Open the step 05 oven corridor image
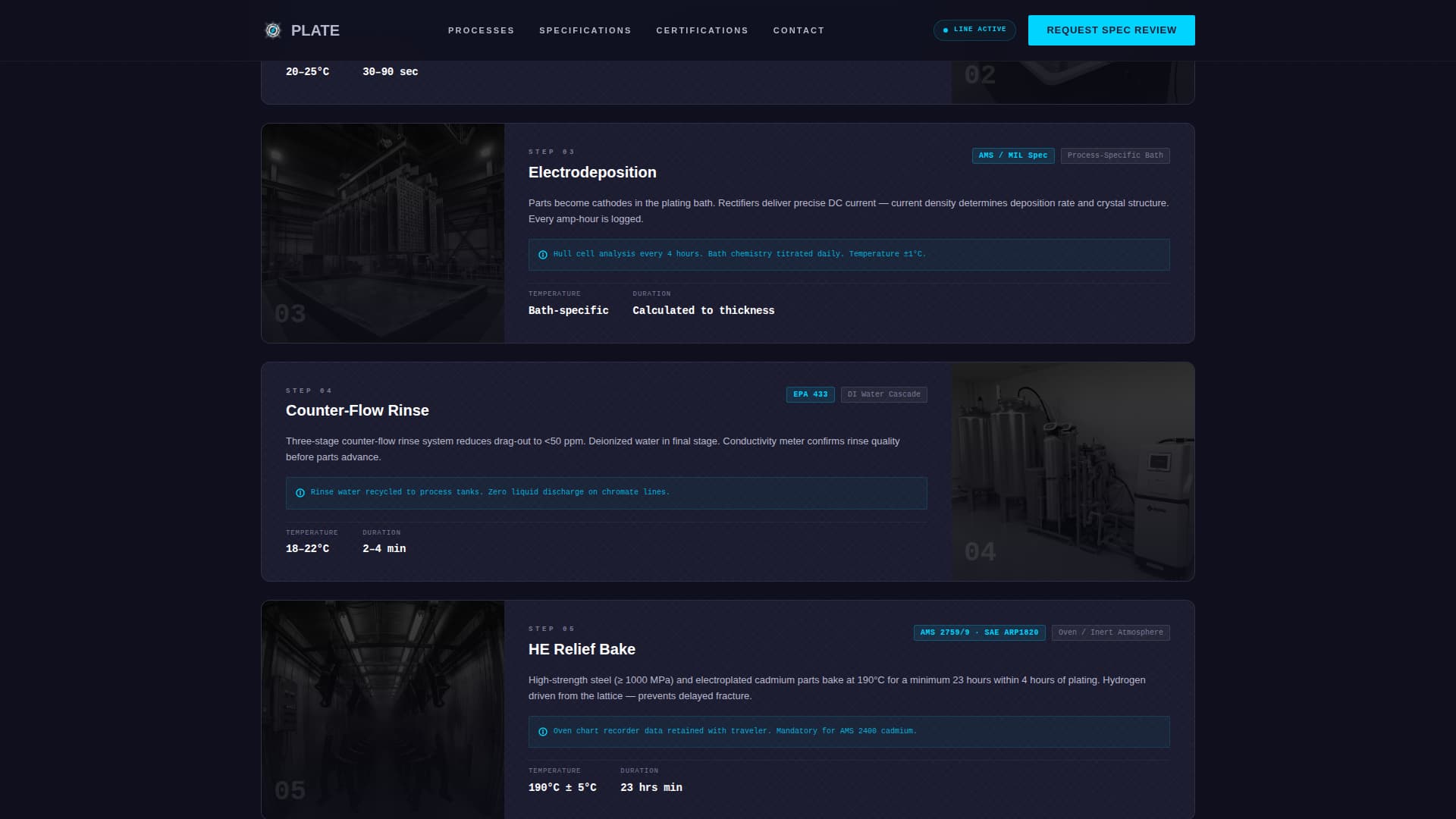This screenshot has height=819, width=1456. (x=383, y=709)
